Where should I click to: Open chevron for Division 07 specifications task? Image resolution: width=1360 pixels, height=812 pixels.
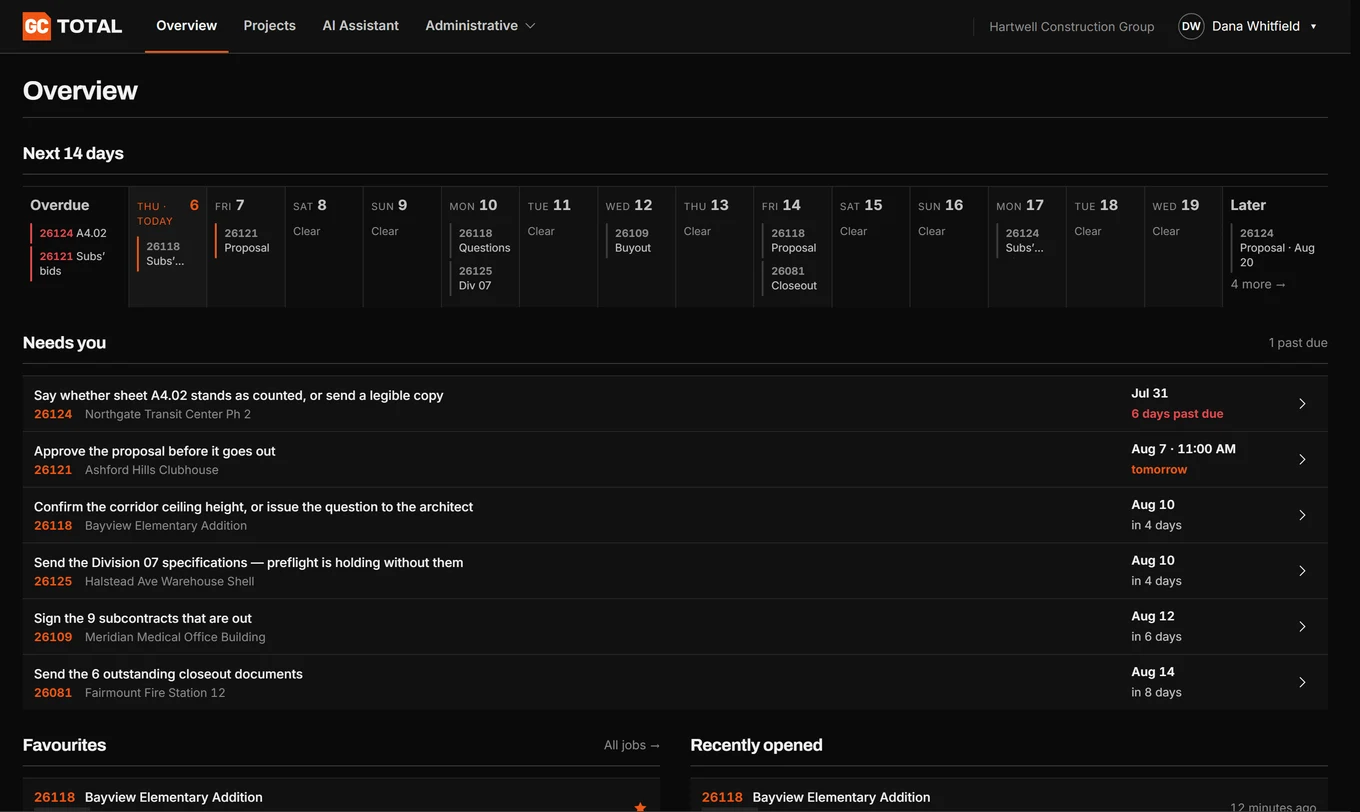click(1302, 571)
